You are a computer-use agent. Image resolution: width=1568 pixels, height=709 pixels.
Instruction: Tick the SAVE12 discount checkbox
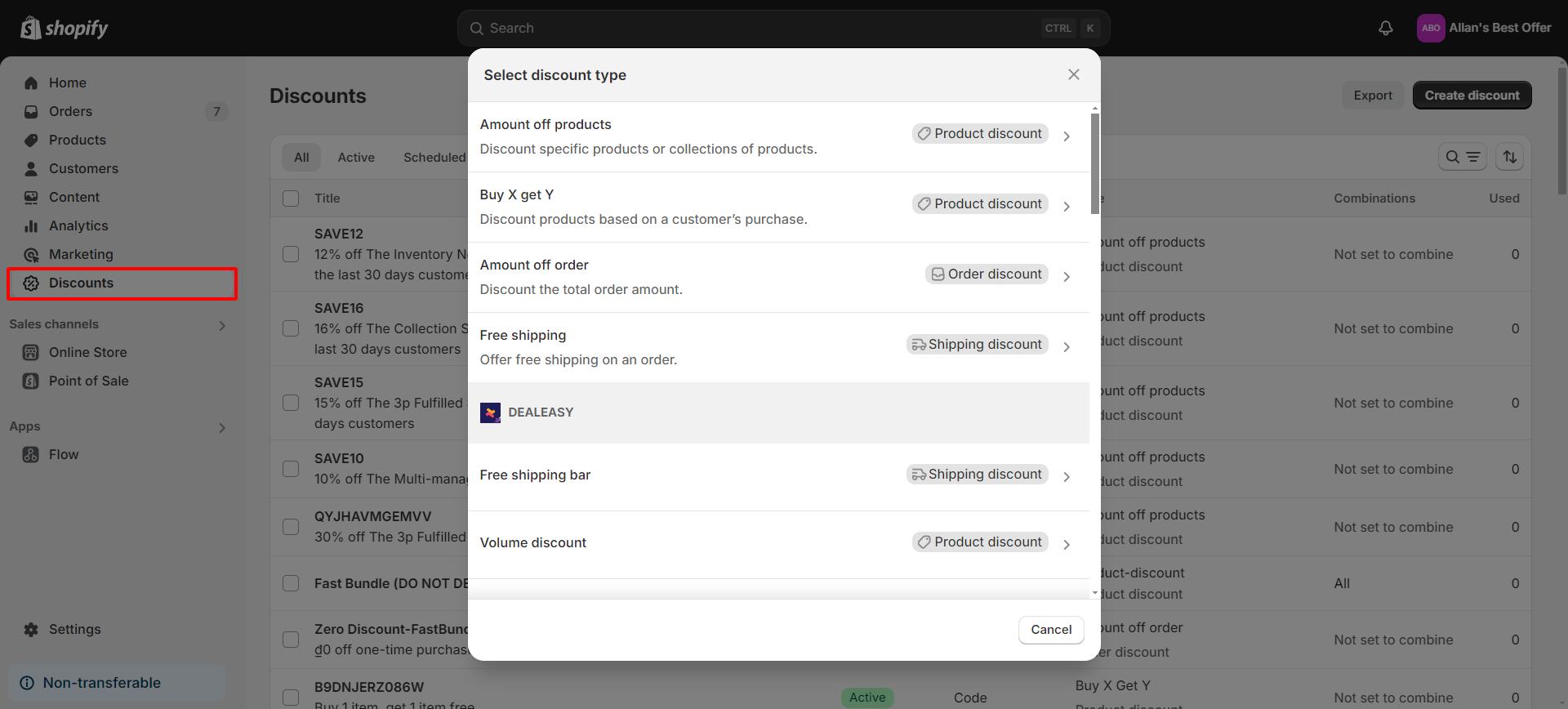[291, 254]
